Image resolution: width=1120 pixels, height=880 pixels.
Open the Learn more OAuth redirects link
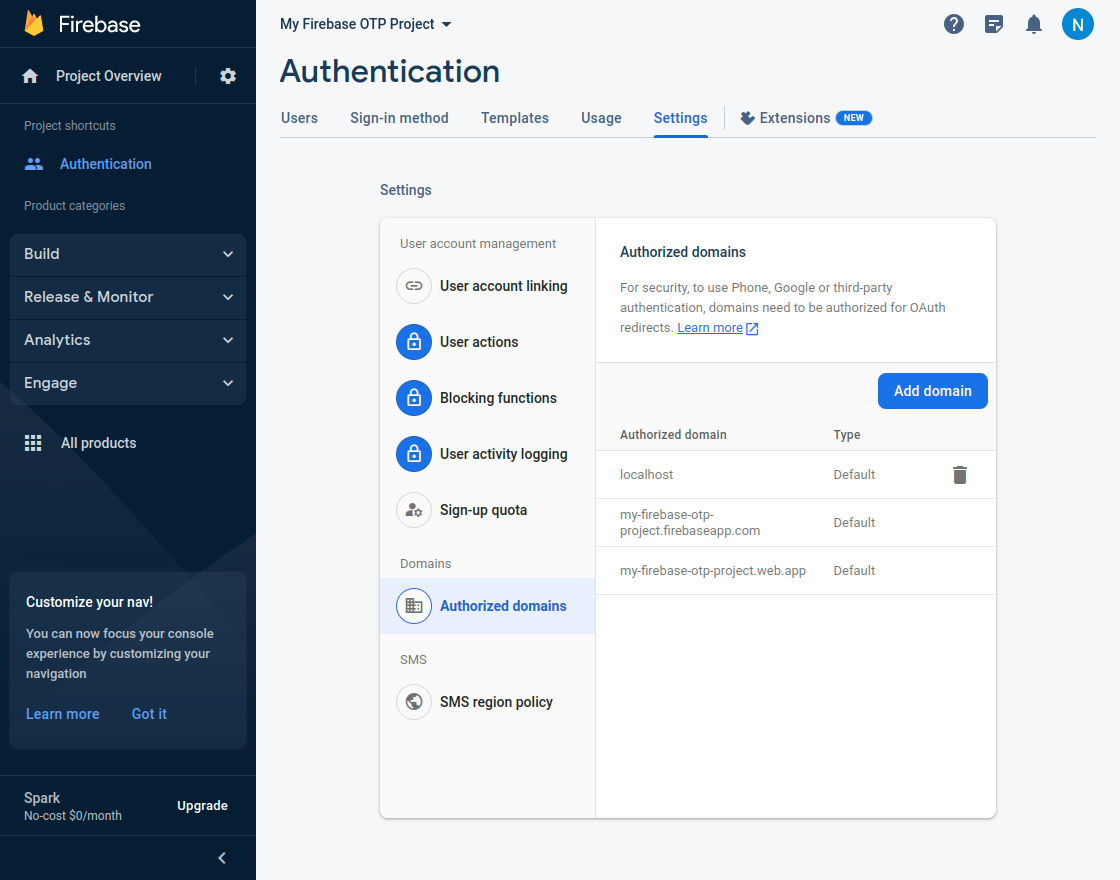tap(711, 327)
